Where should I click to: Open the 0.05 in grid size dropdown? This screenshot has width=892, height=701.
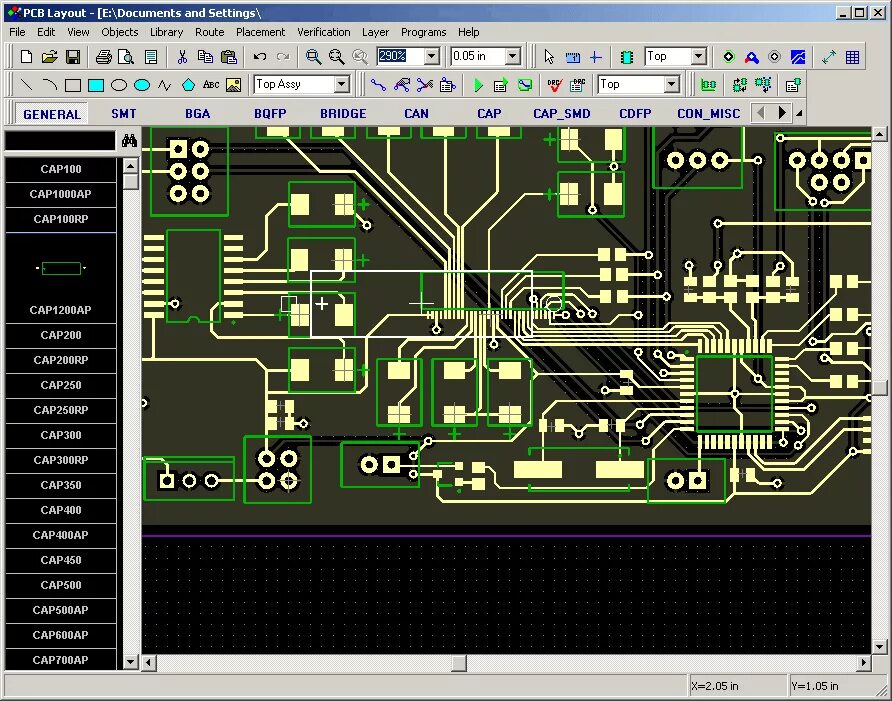click(x=513, y=56)
